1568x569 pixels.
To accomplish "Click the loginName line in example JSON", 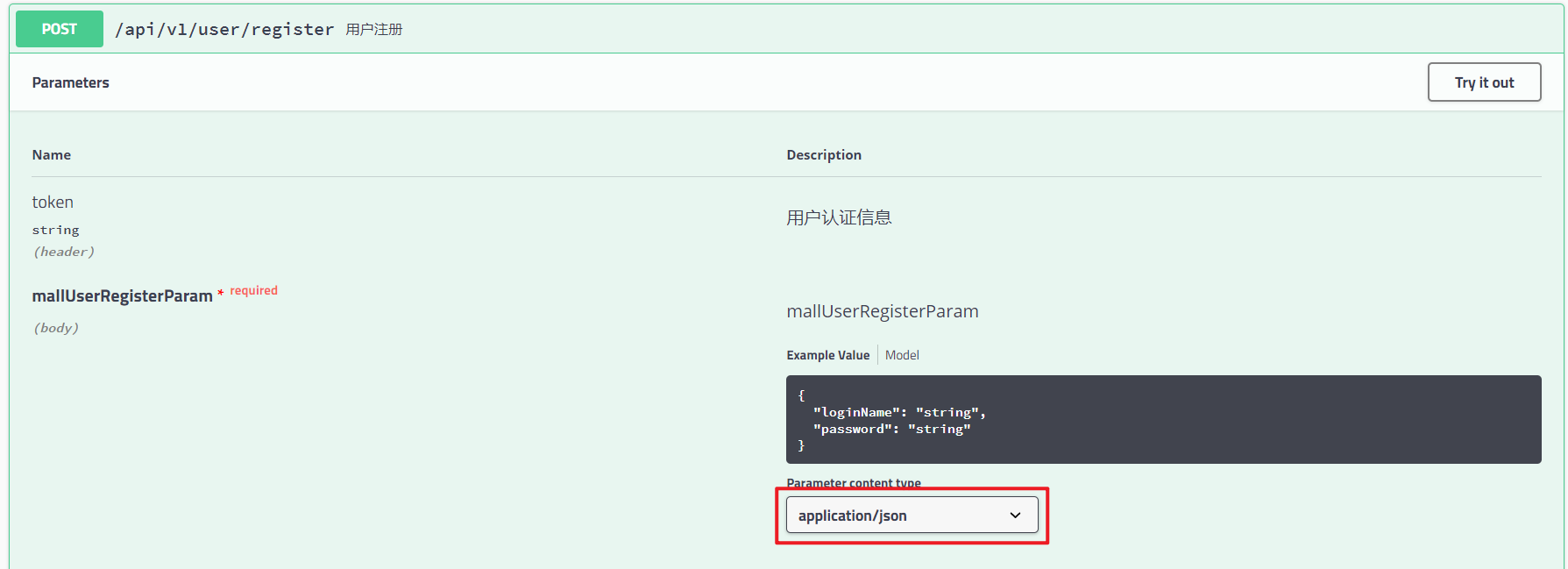I will coord(899,412).
